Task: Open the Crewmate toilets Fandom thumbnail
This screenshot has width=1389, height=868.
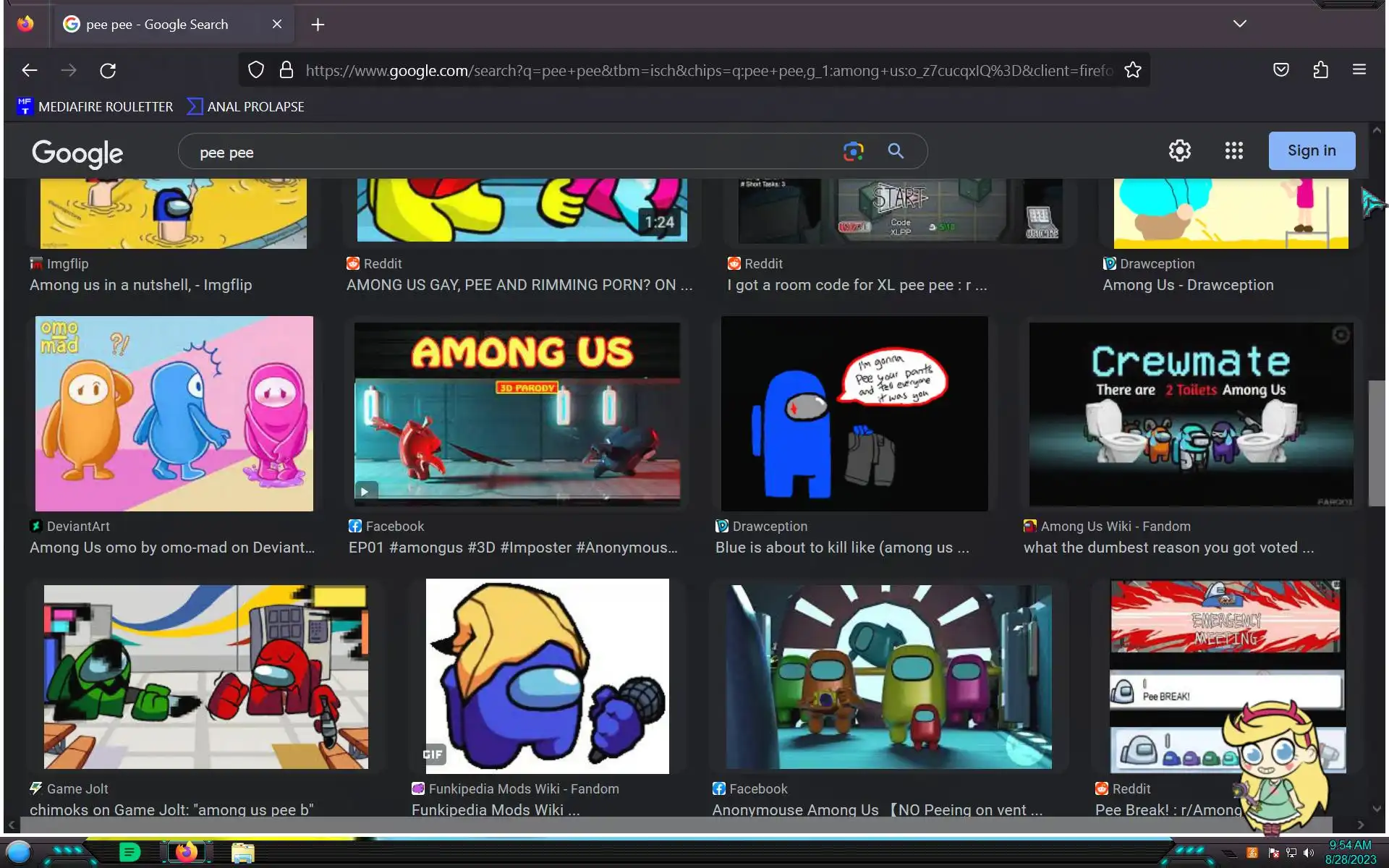Action: (1190, 414)
